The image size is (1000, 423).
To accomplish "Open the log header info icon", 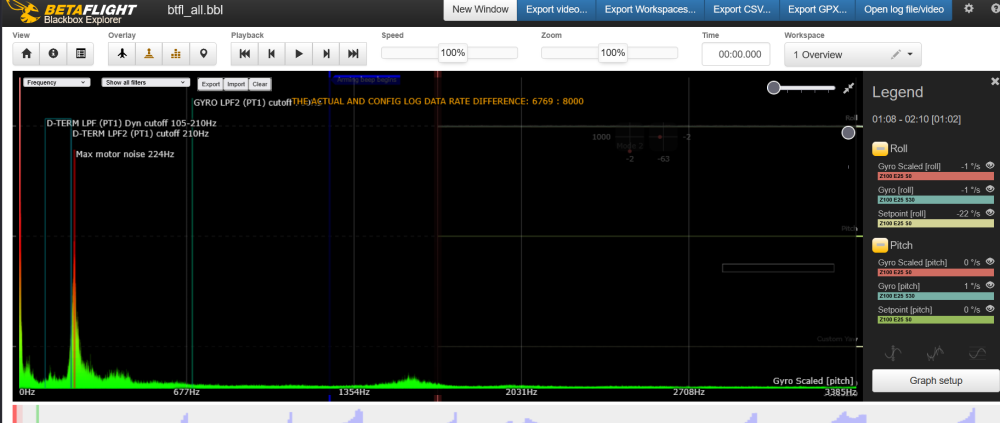I will 53,53.
